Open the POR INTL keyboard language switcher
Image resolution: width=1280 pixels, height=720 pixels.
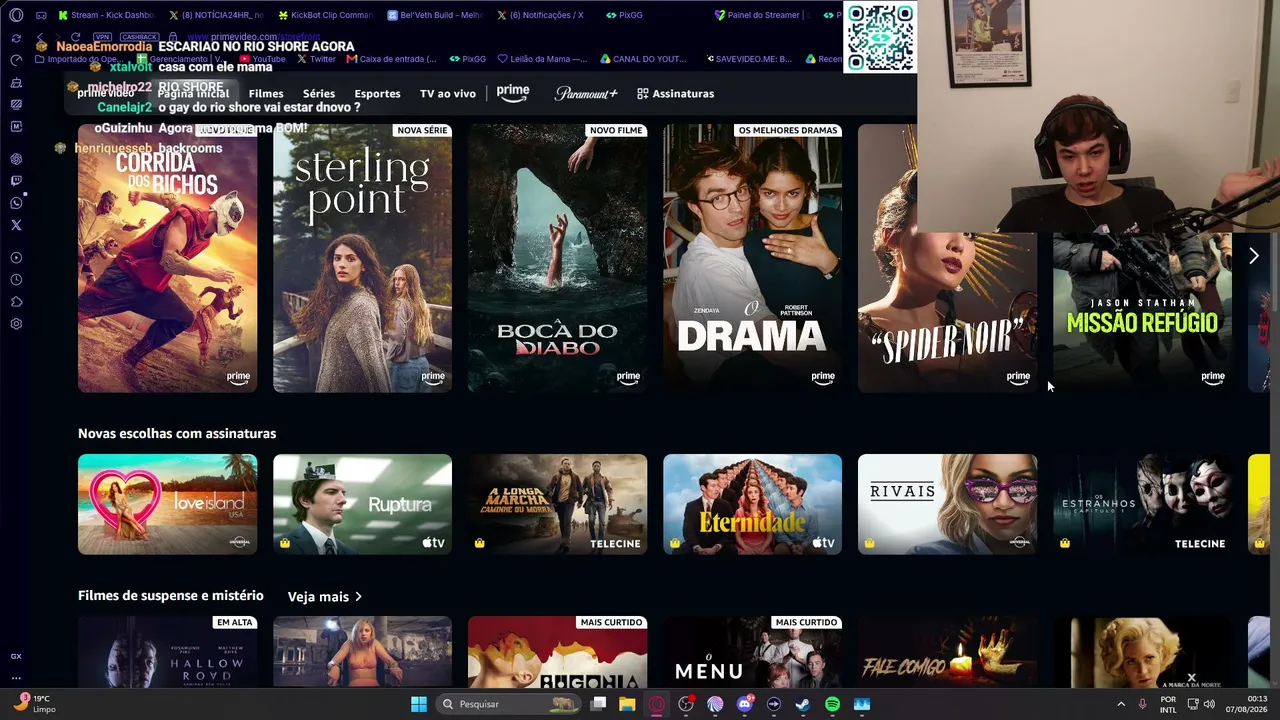click(1168, 704)
